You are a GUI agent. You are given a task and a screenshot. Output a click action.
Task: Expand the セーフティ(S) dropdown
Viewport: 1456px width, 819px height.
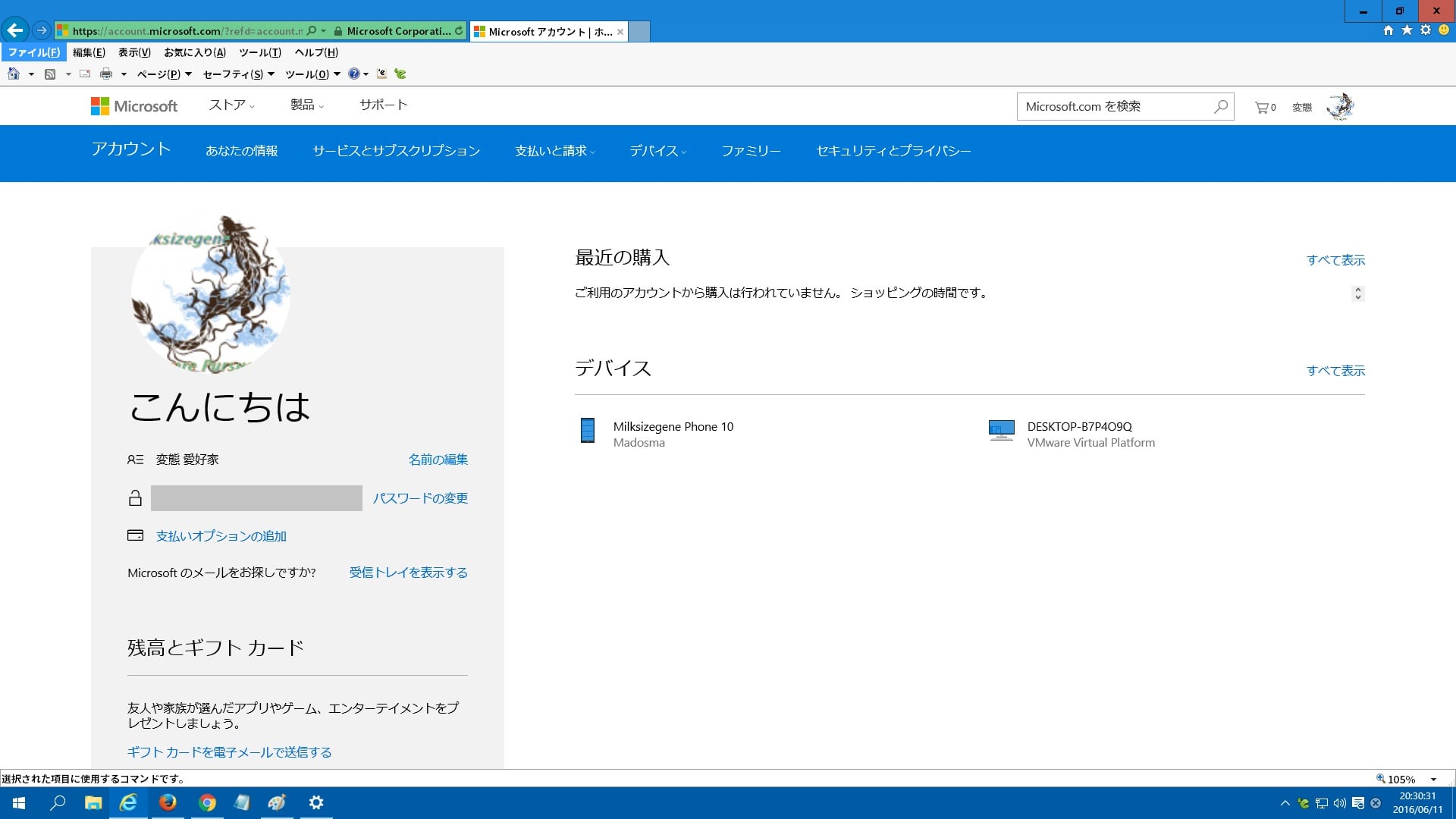pyautogui.click(x=238, y=74)
